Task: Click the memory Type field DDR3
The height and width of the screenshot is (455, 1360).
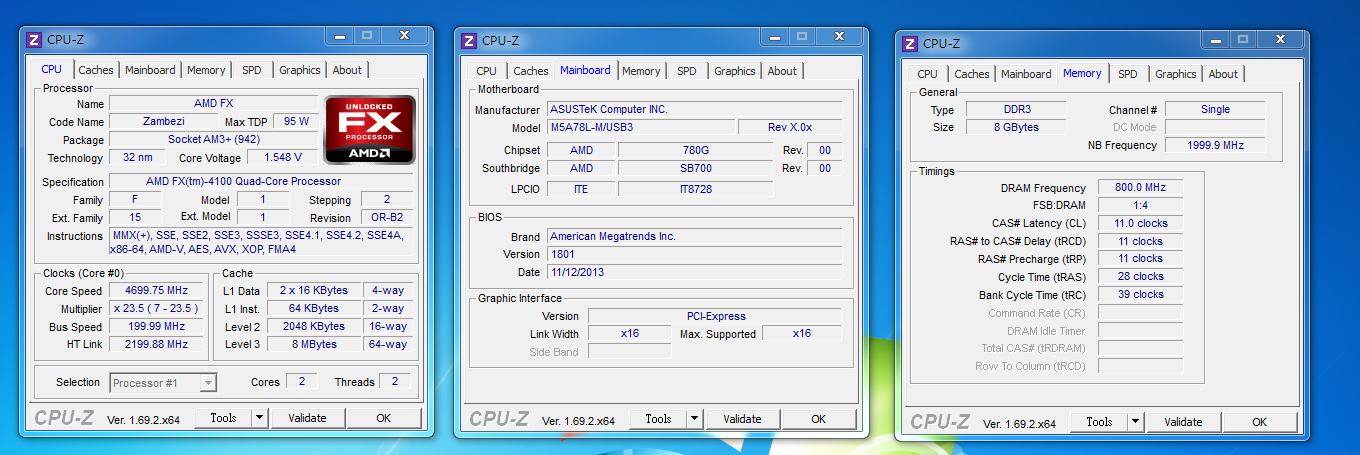Action: click(1017, 109)
